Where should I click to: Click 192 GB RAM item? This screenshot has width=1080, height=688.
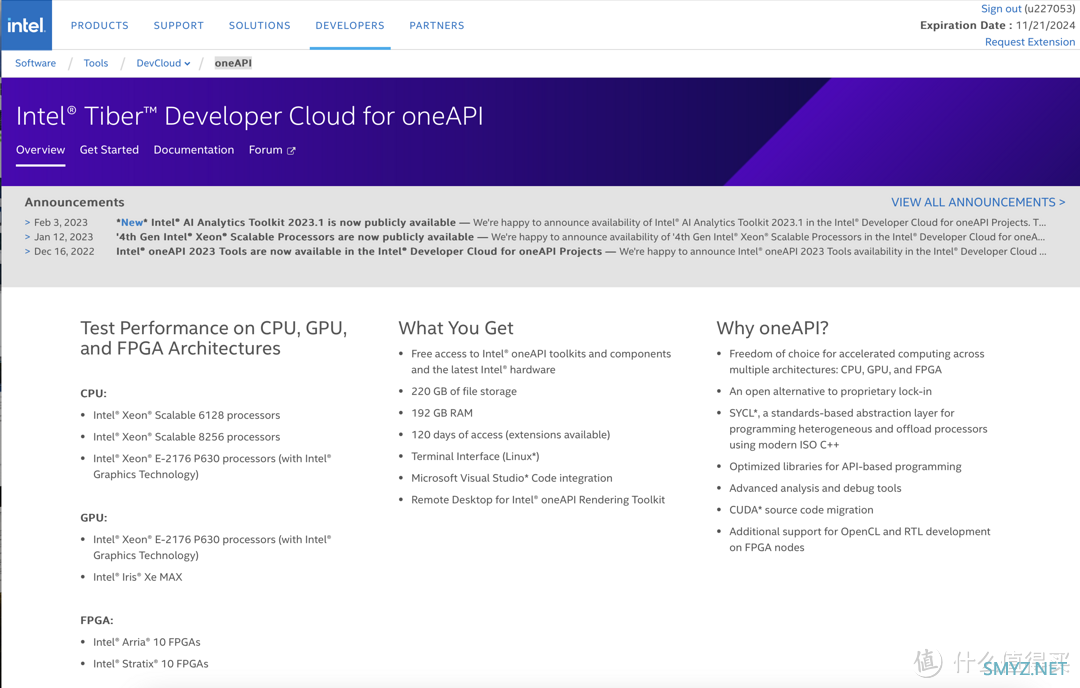[x=442, y=413]
